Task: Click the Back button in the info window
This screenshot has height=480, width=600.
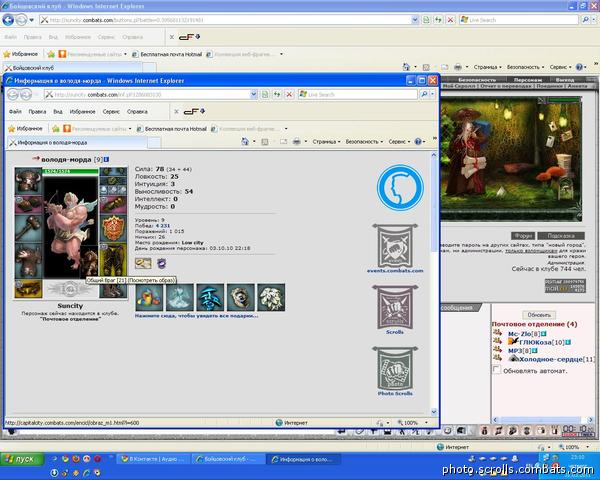Action: pos(13,94)
